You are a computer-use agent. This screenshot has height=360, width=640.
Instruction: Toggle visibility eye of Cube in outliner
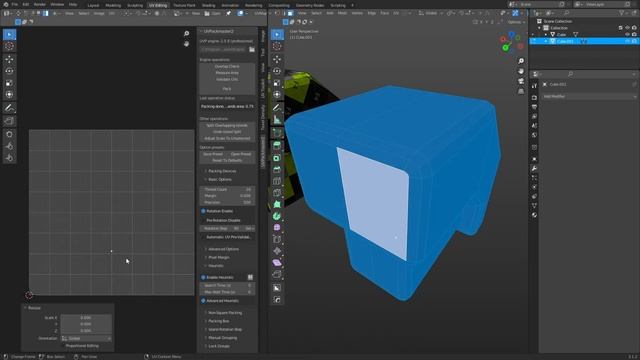tap(628, 35)
